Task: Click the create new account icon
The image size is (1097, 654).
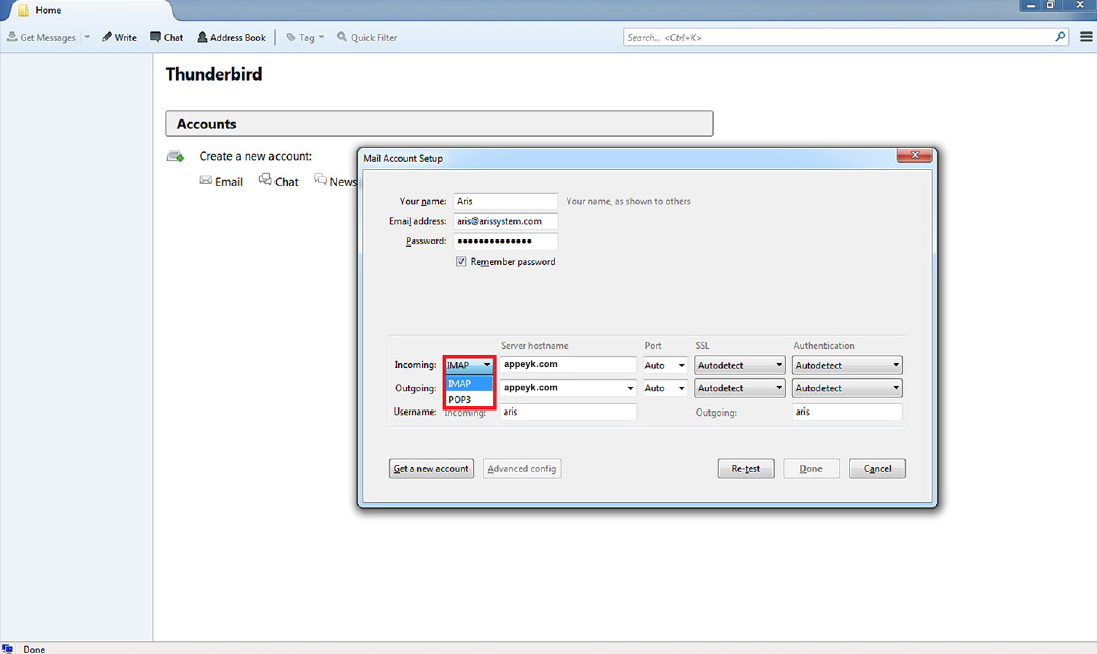Action: pos(175,156)
